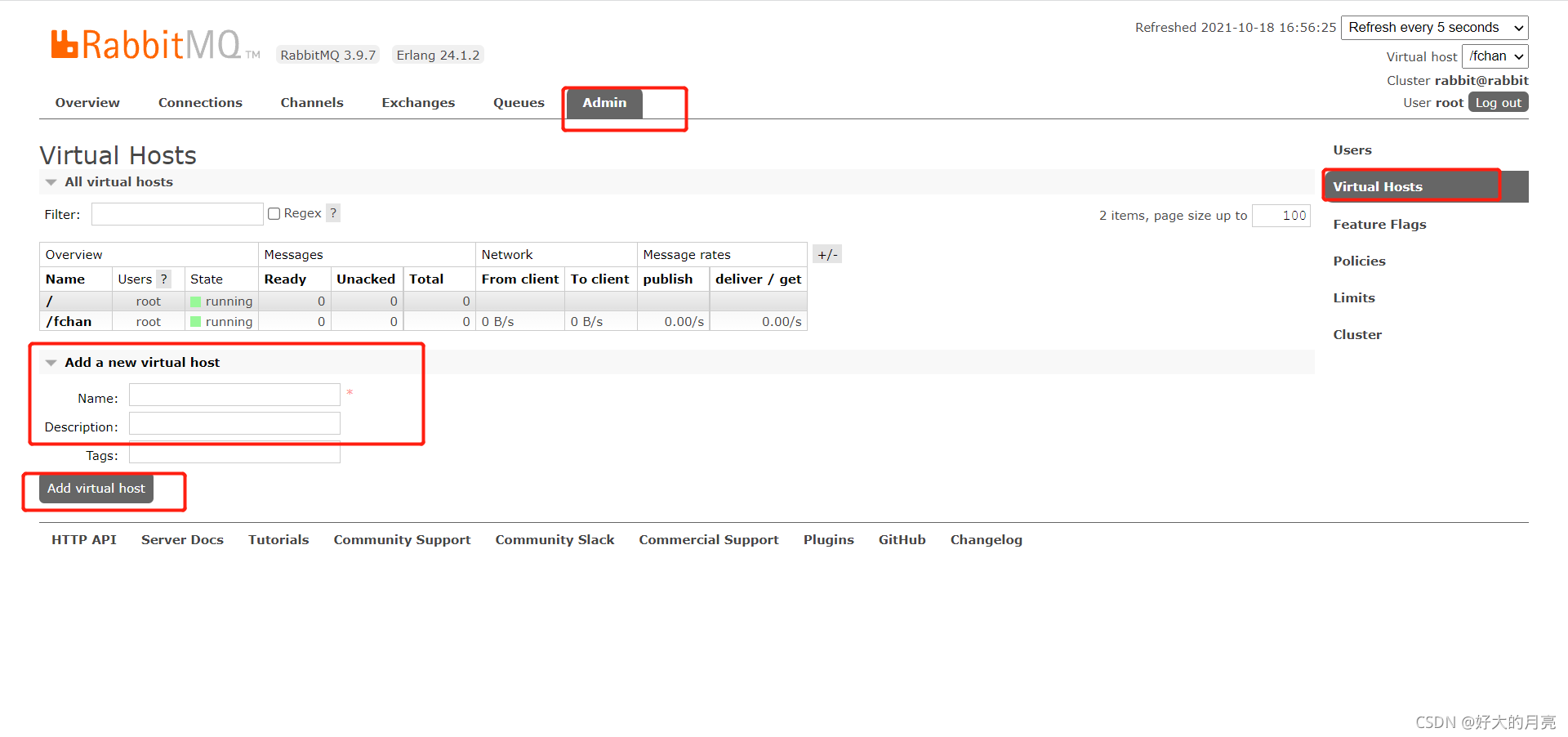Image resolution: width=1568 pixels, height=737 pixels.
Task: Open the GitHub footer link
Action: point(902,540)
